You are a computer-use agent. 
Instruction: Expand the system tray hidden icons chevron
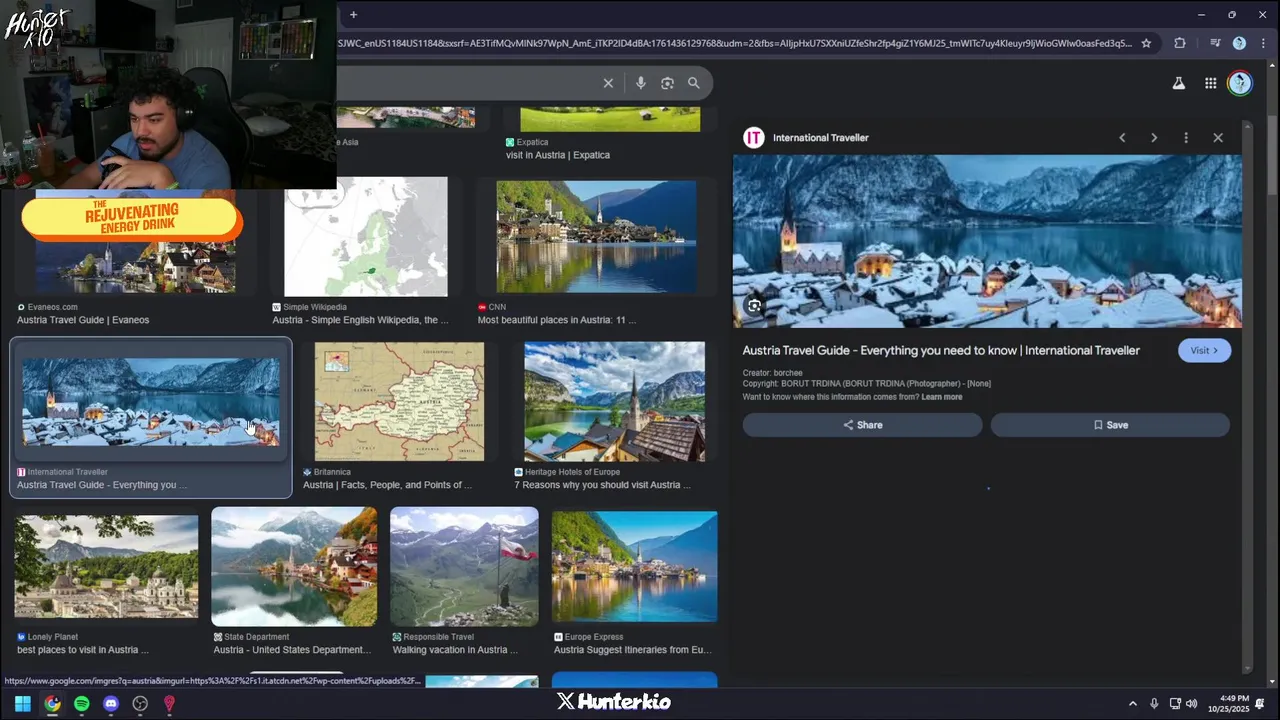click(1132, 703)
